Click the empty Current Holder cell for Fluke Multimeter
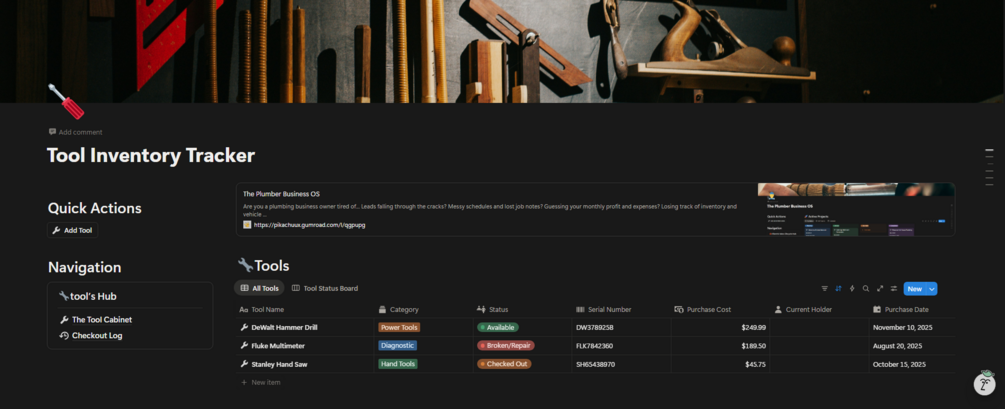This screenshot has height=409, width=1005. [x=819, y=346]
